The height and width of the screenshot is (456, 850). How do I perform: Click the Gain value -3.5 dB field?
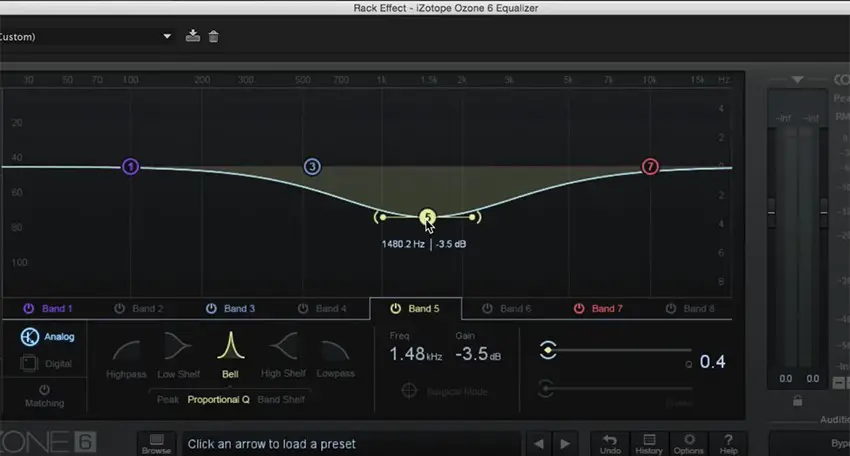(x=478, y=354)
